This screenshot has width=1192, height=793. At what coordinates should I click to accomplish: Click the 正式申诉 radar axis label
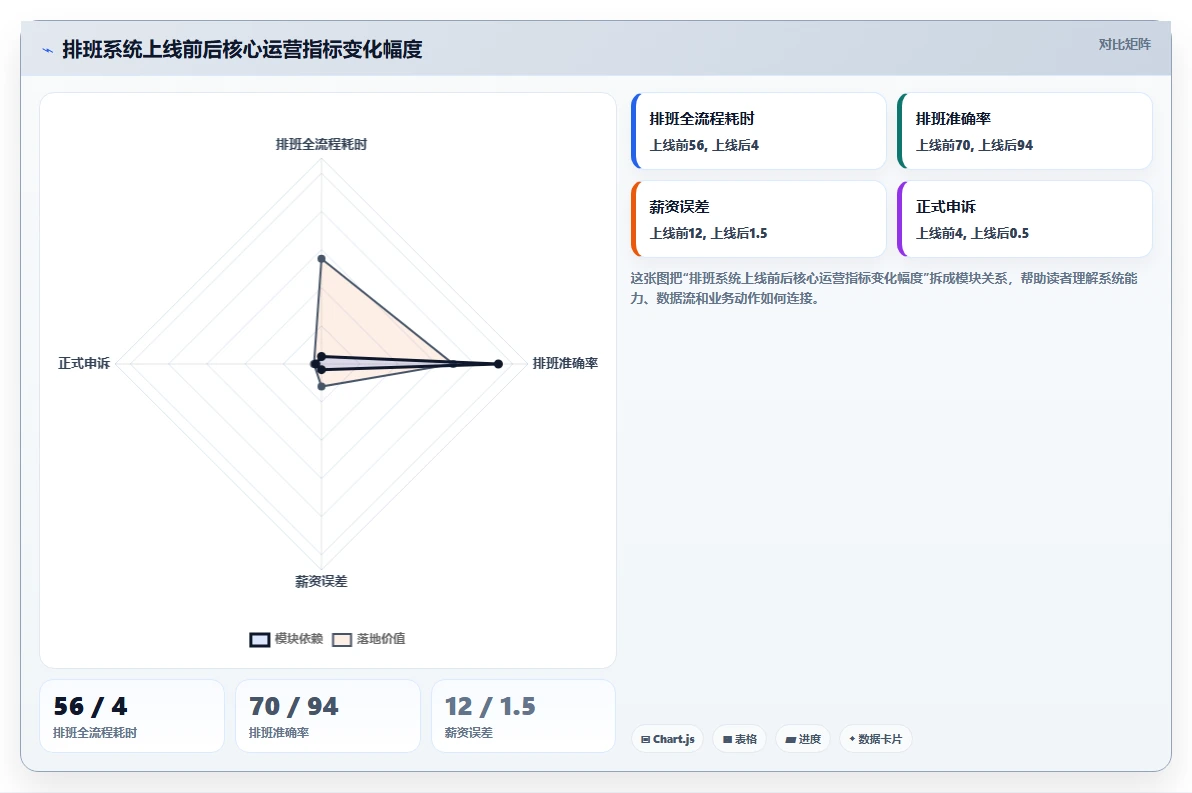(x=84, y=363)
